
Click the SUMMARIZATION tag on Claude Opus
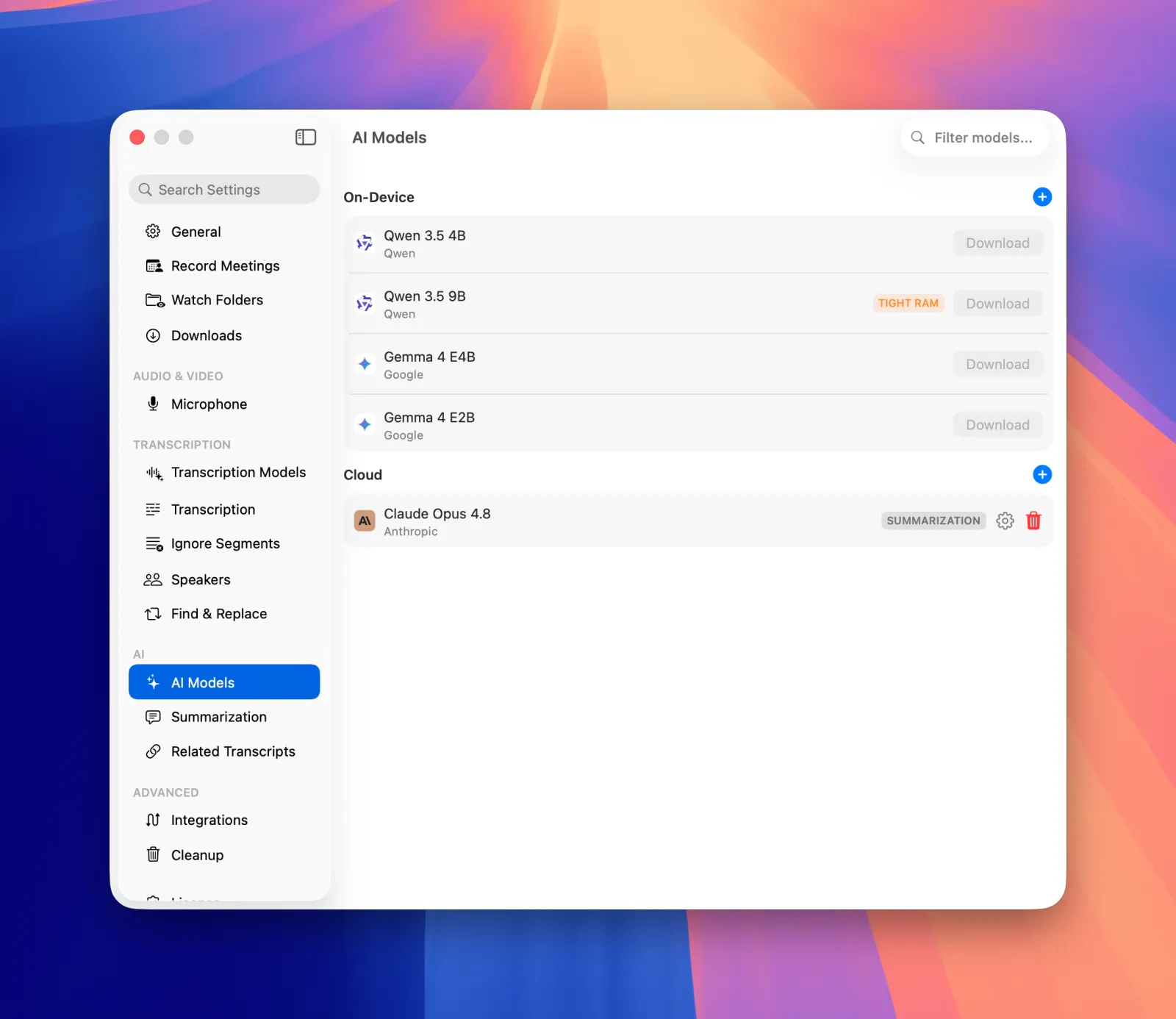933,521
